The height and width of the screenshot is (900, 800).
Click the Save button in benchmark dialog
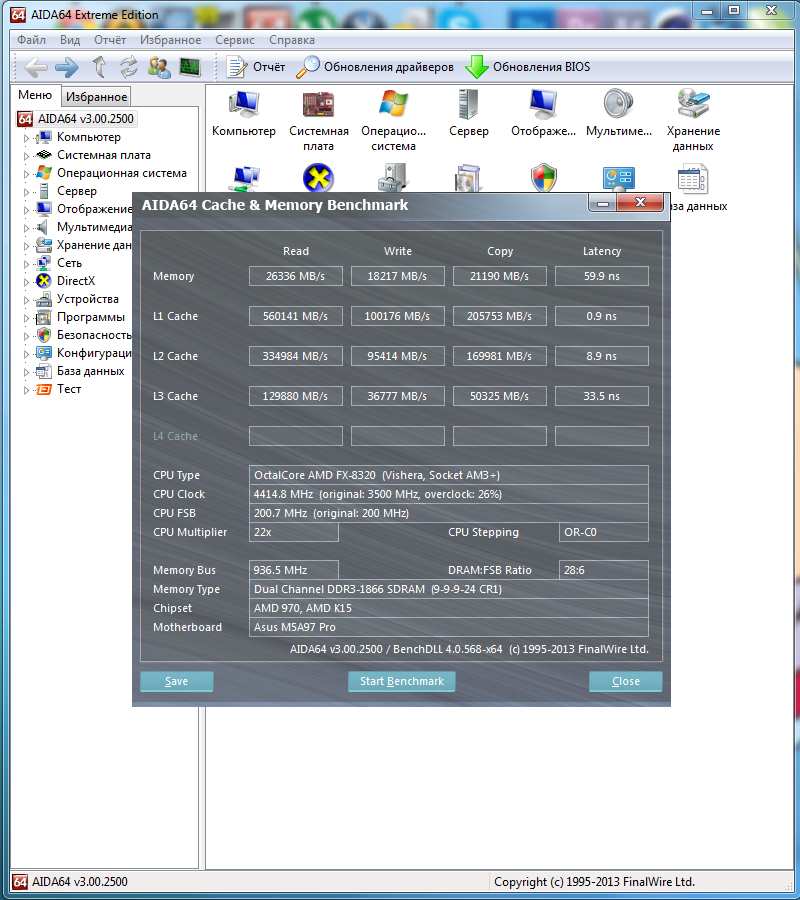[177, 681]
